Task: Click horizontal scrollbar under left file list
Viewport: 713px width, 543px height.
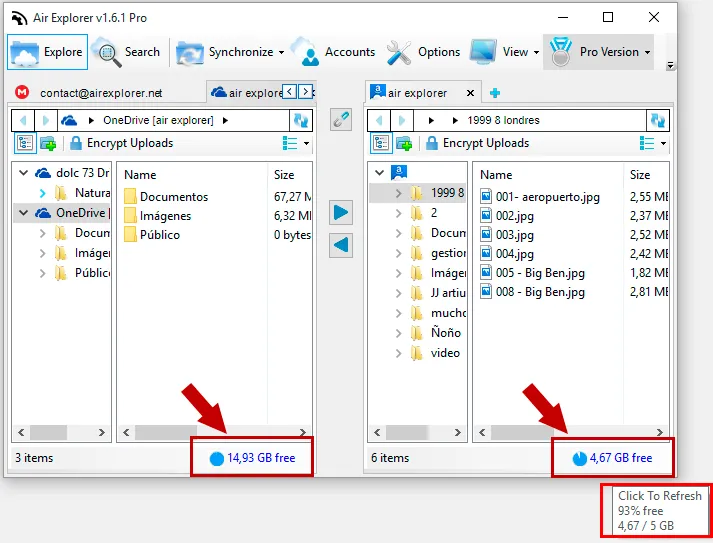Action: click(214, 432)
